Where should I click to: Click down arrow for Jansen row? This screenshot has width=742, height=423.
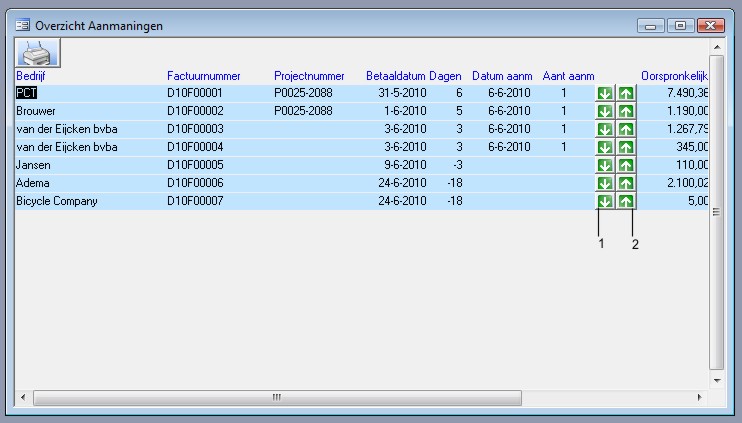click(x=604, y=165)
